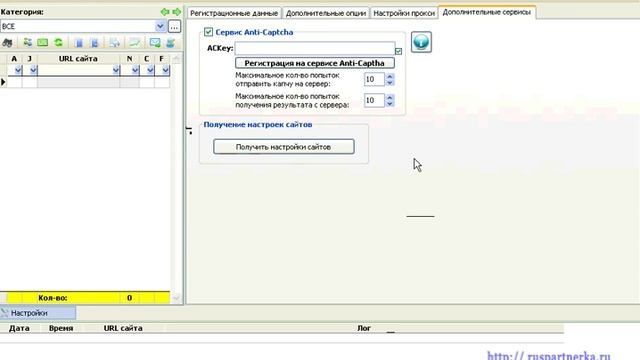640x360 pixels.
Task: Click the Время column header in log
Action: (x=61, y=328)
